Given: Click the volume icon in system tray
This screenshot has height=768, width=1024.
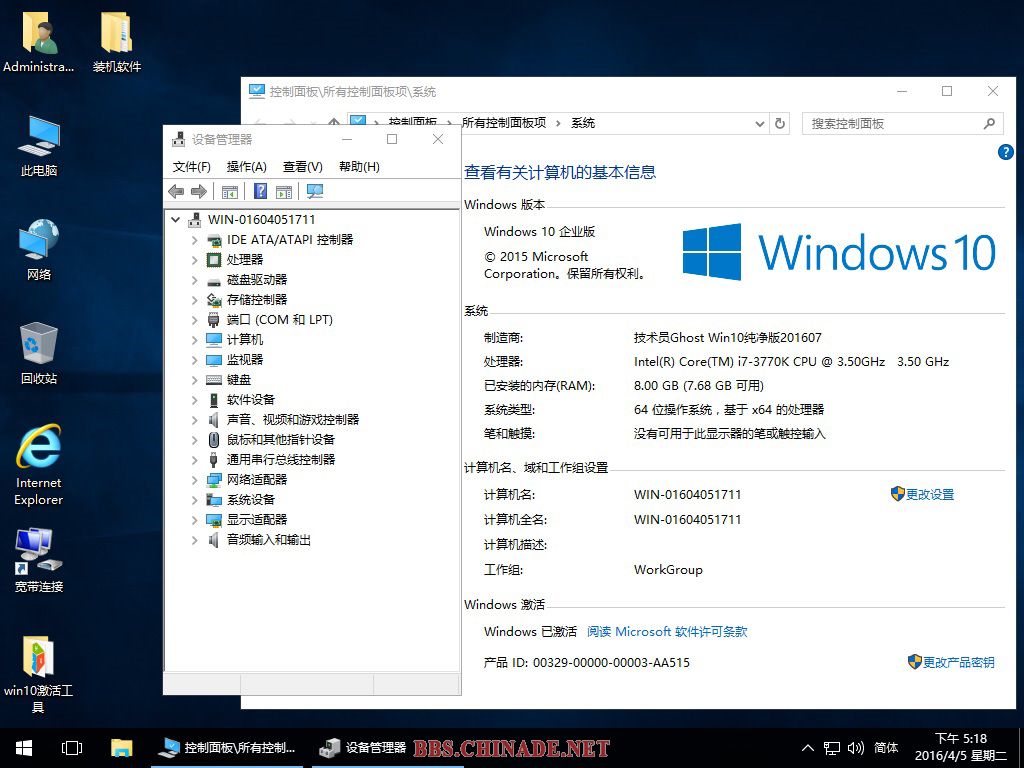Looking at the screenshot, I should 856,748.
